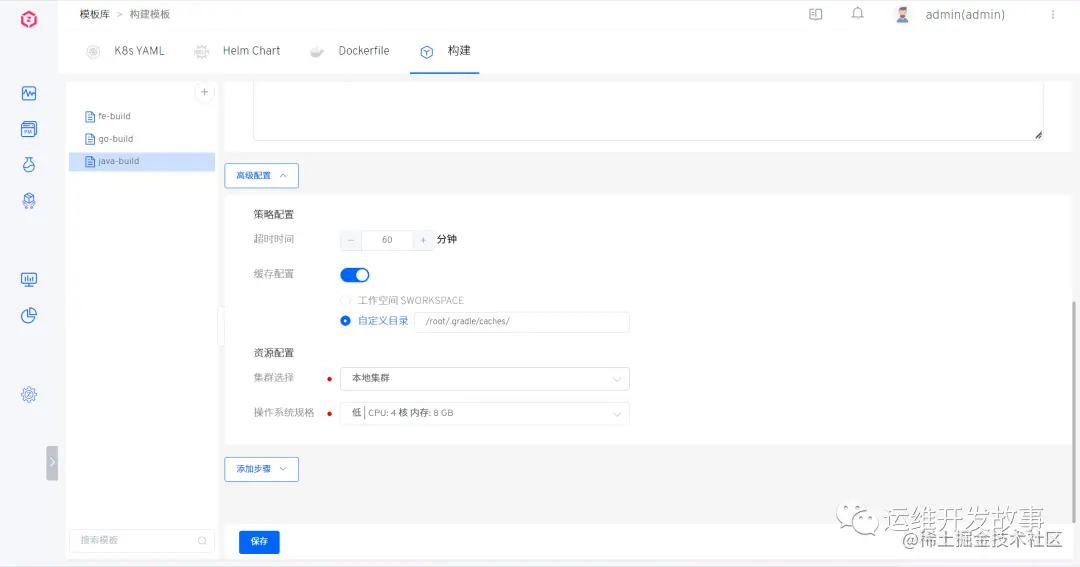Click the timeout value field showing 60
Viewport: 1080px width, 567px height.
387,240
